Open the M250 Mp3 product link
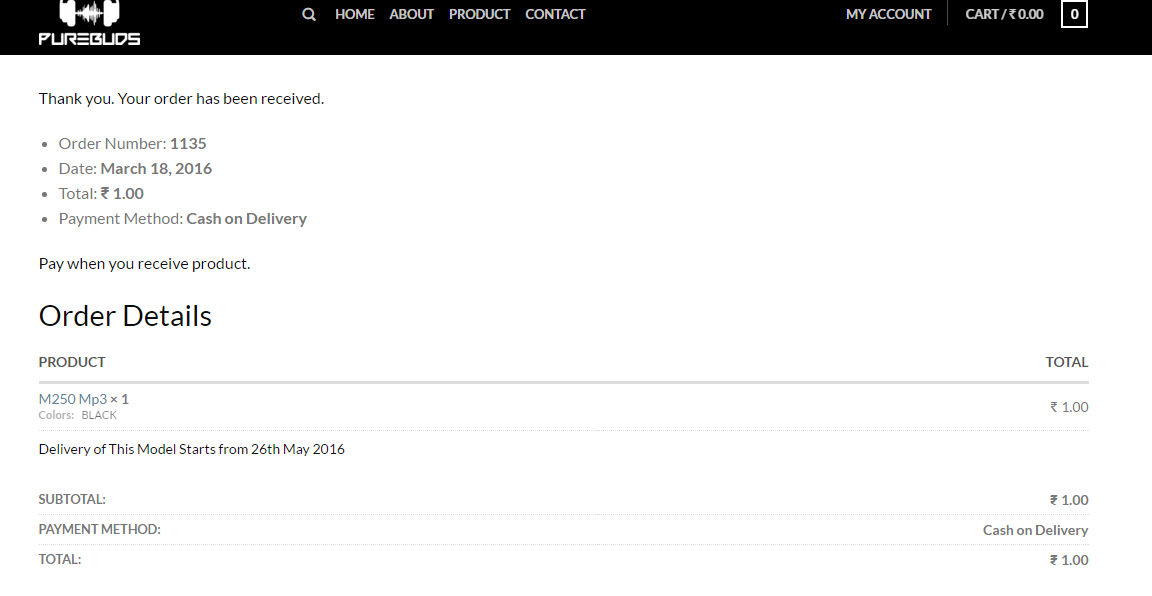The image size is (1152, 596). (x=73, y=399)
